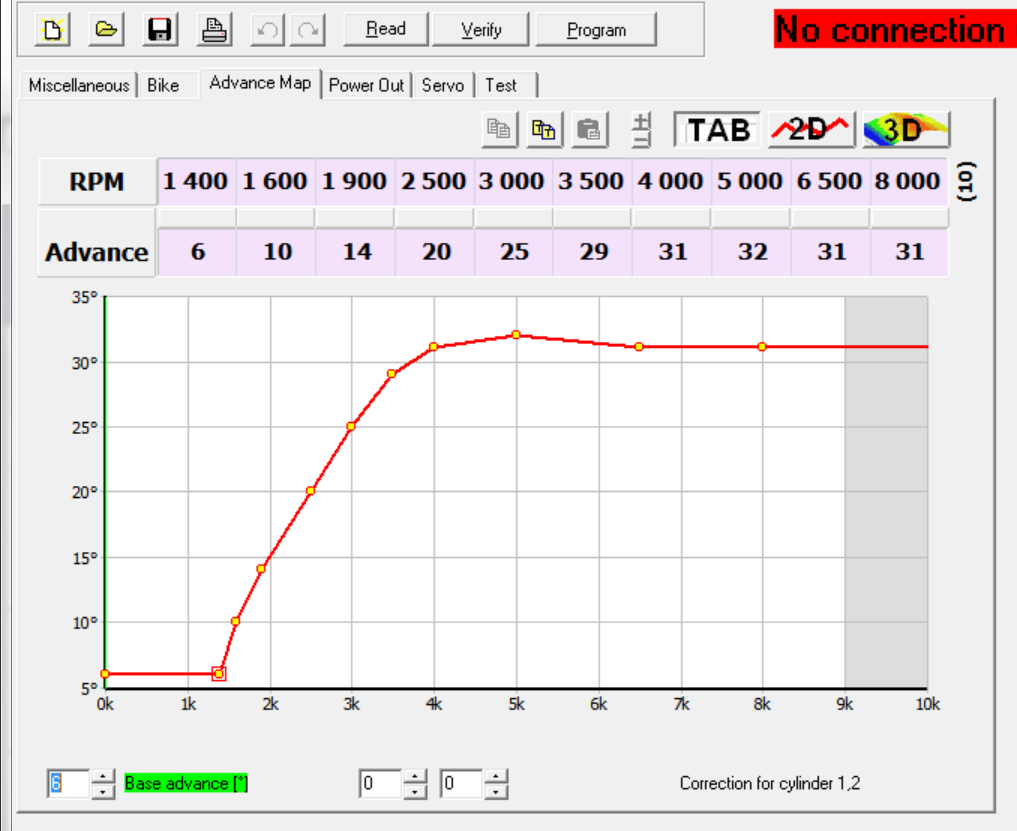Image resolution: width=1017 pixels, height=831 pixels.
Task: Focus the second cylinder correction field
Action: pos(461,784)
